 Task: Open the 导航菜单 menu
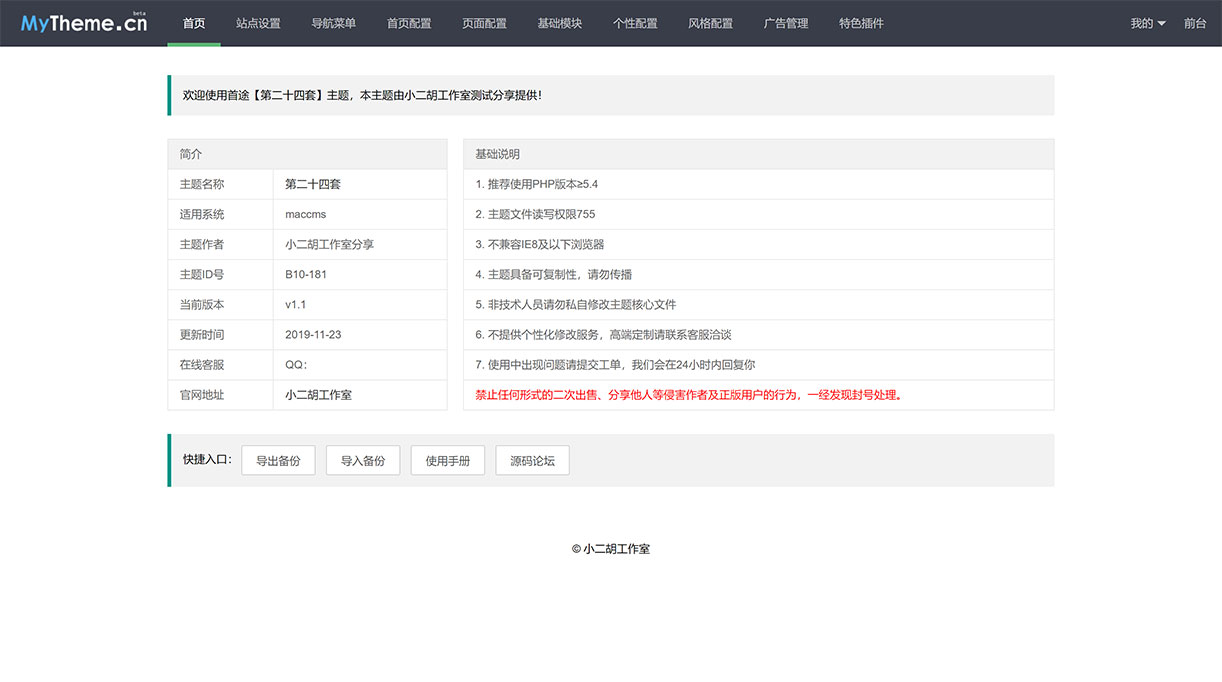click(332, 22)
